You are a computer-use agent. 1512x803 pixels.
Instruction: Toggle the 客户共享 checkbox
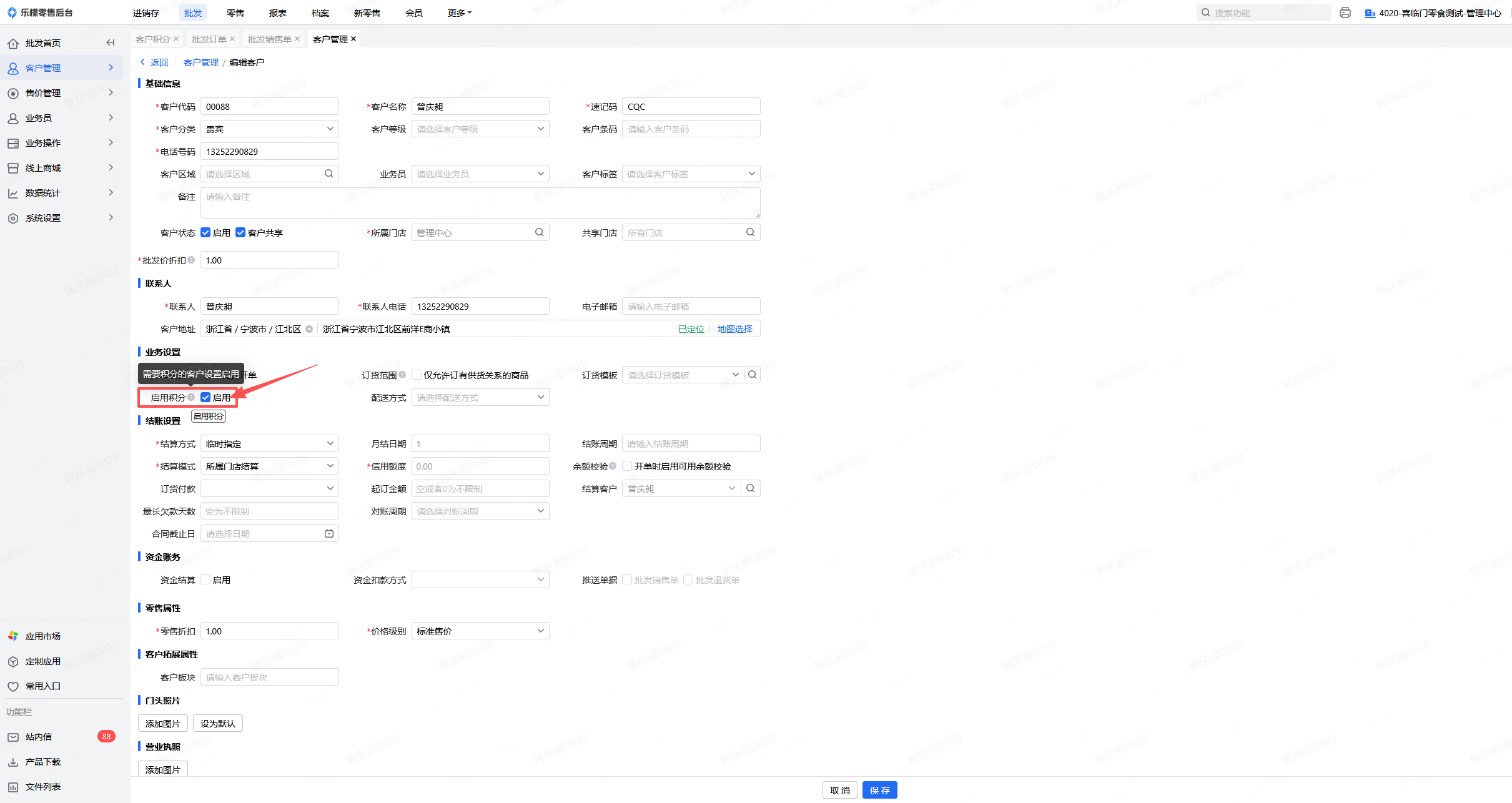pyautogui.click(x=240, y=232)
